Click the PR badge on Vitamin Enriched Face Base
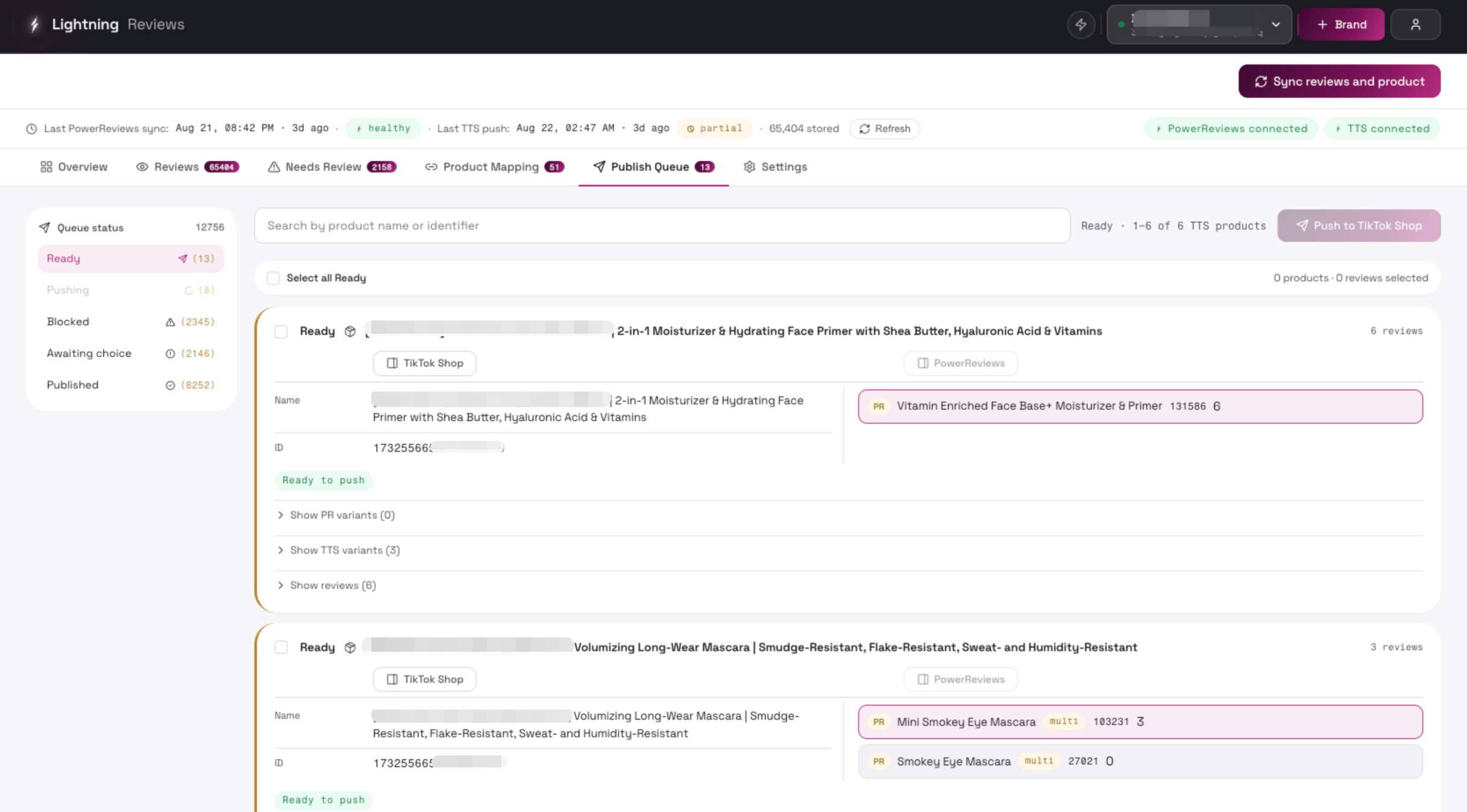This screenshot has width=1467, height=812. pos(878,407)
